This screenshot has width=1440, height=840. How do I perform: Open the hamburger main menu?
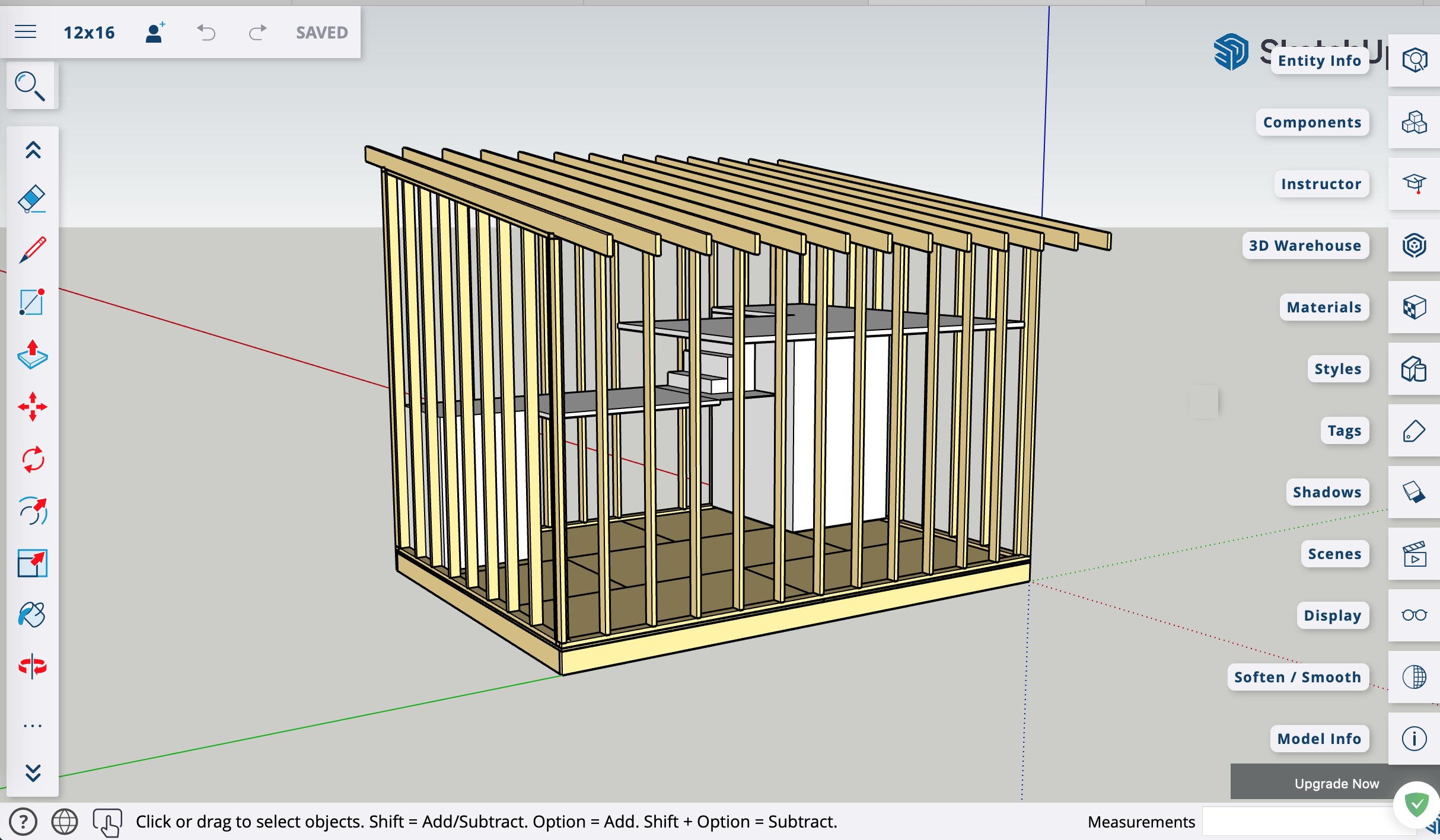26,32
